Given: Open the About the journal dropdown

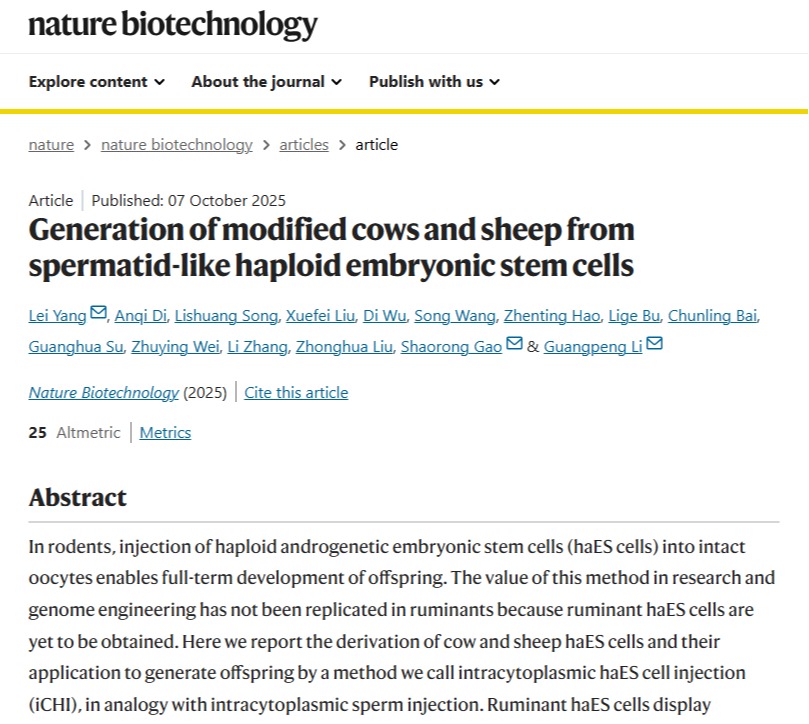Looking at the screenshot, I should click(x=266, y=82).
